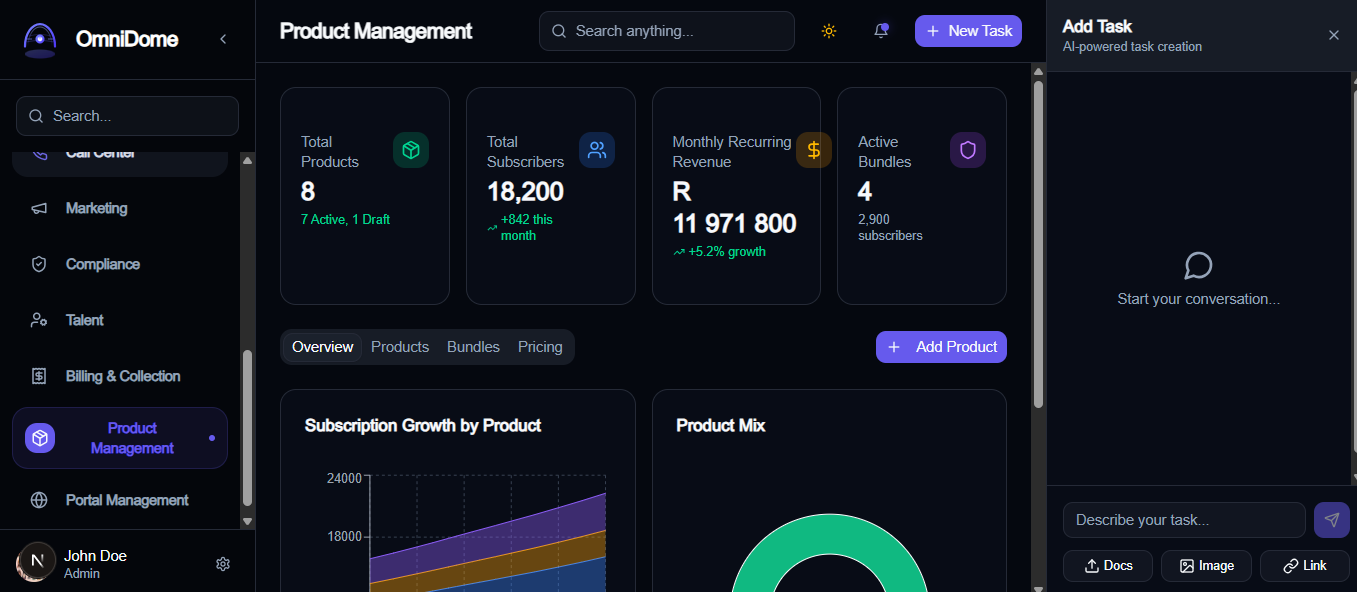The height and width of the screenshot is (592, 1357).
Task: Click the sidebar scrollbar down arrow
Action: pyautogui.click(x=248, y=521)
